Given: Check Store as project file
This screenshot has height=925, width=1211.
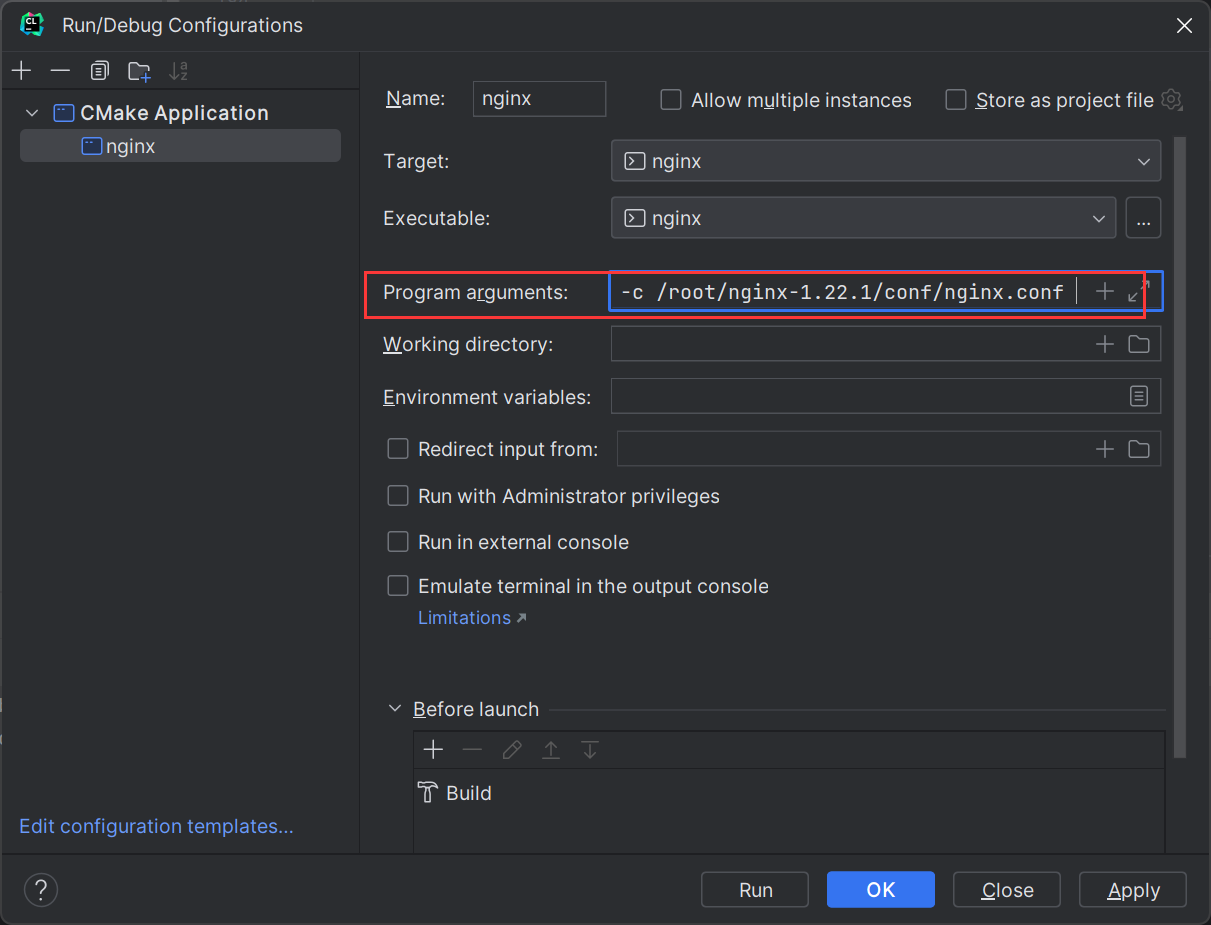Looking at the screenshot, I should (956, 100).
